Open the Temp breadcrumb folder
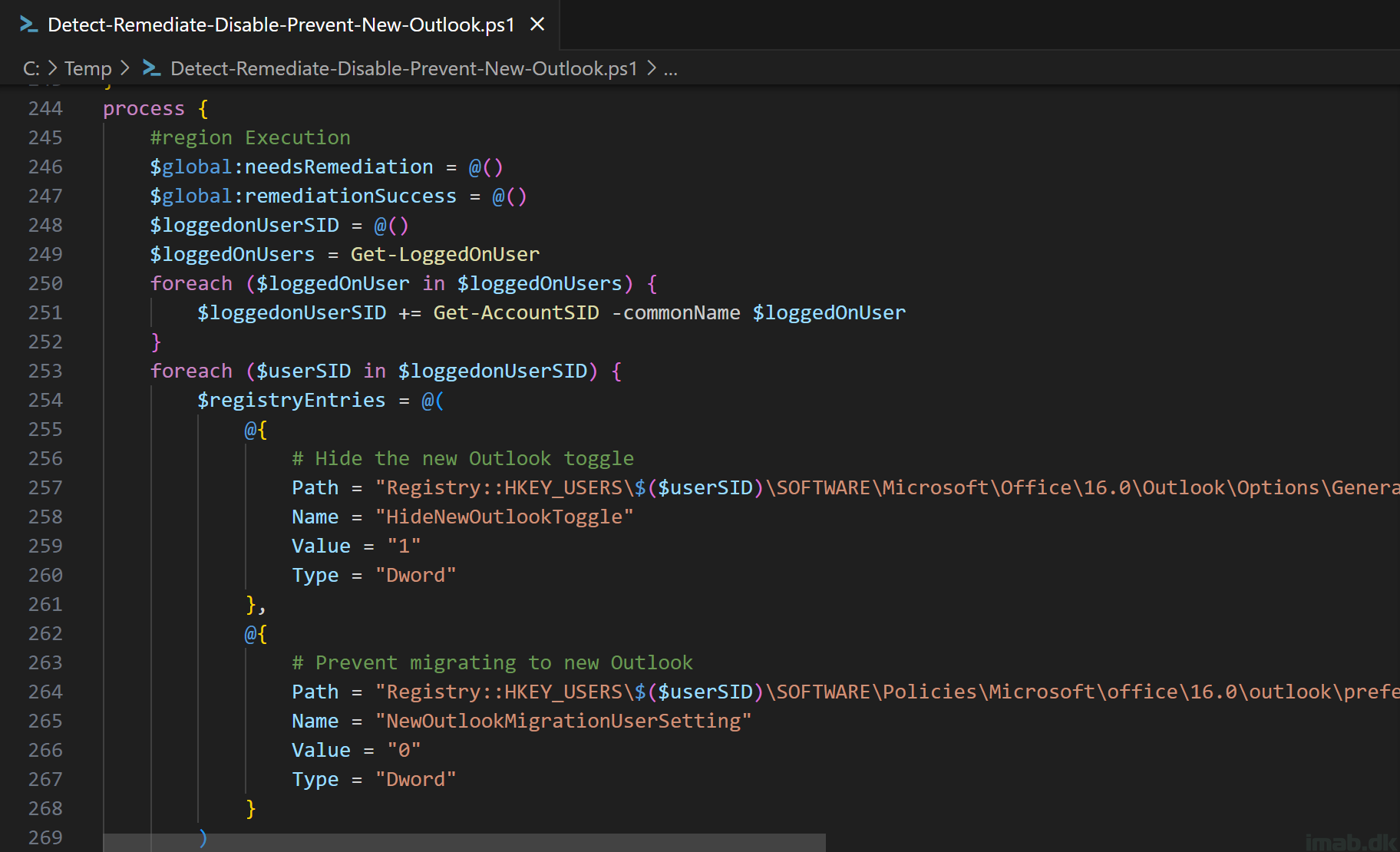Screen dimensions: 1400x852 point(87,68)
